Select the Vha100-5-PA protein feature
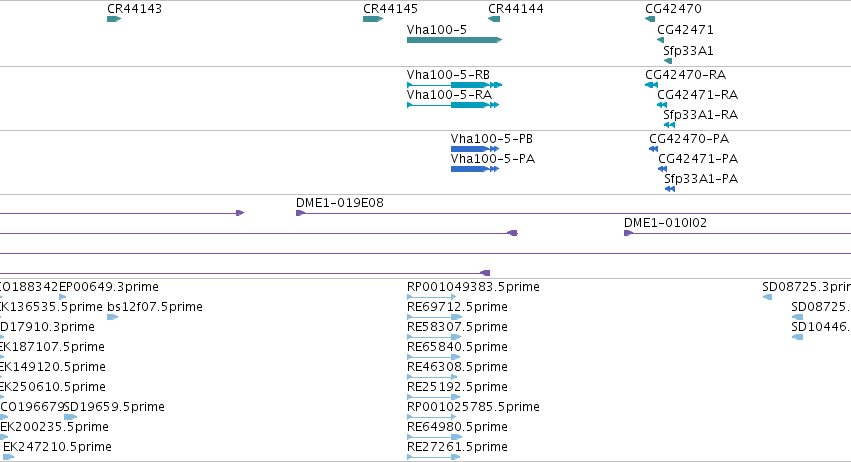Viewport: 851px width, 462px height. tap(474, 169)
